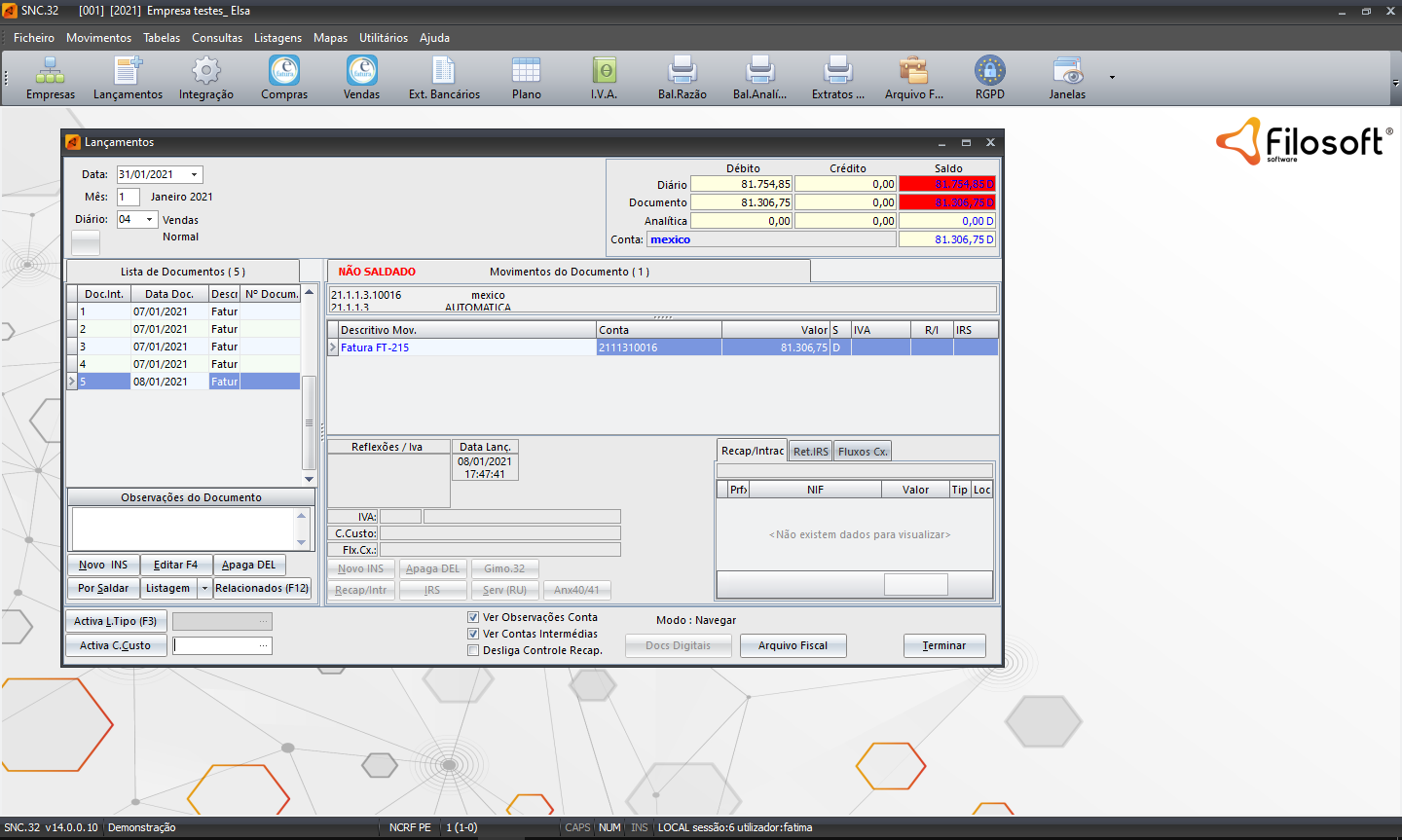
Task: Expand the Listagem button dropdown arrow
Action: pyautogui.click(x=204, y=589)
